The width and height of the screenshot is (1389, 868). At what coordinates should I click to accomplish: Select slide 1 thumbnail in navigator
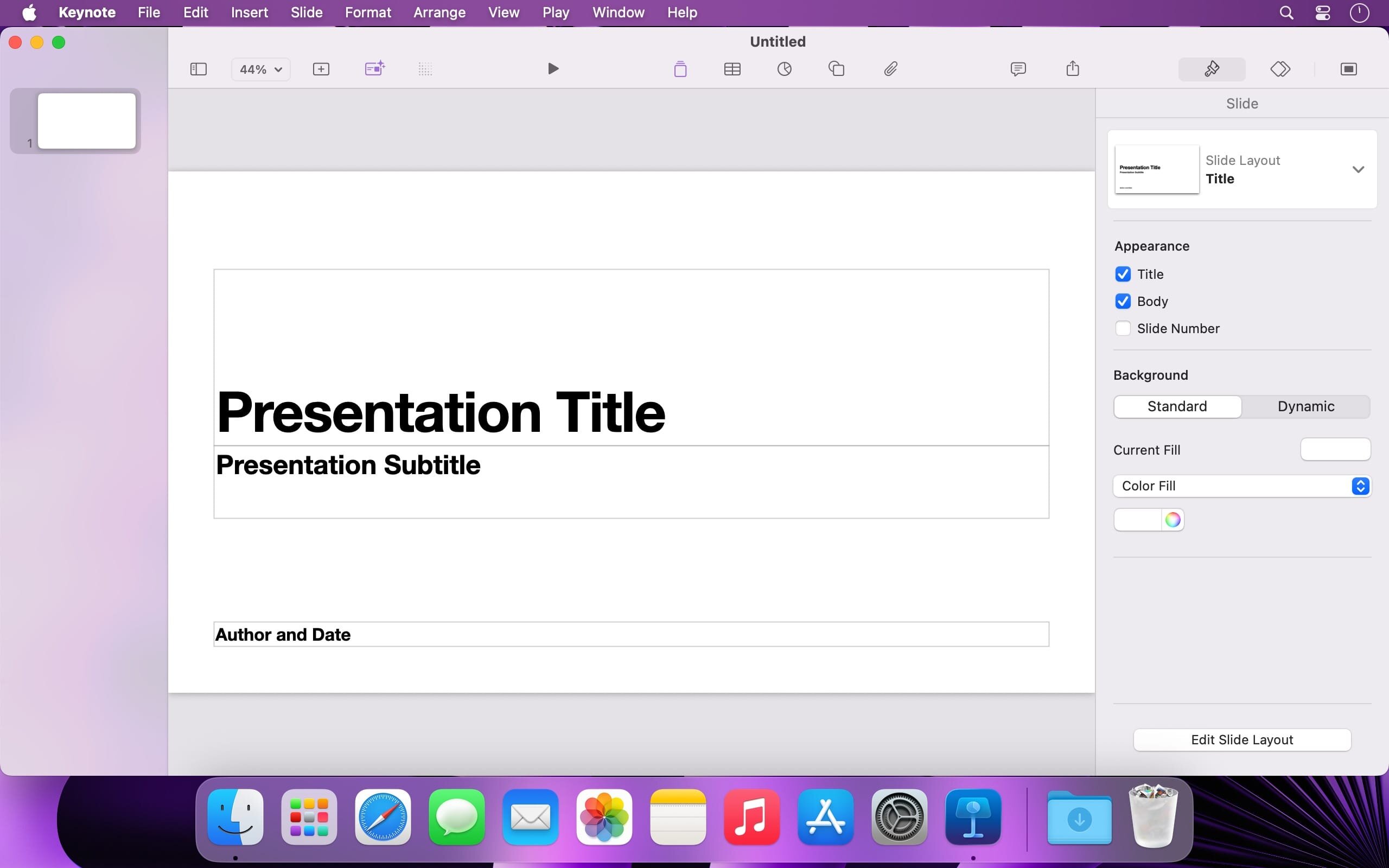86,121
